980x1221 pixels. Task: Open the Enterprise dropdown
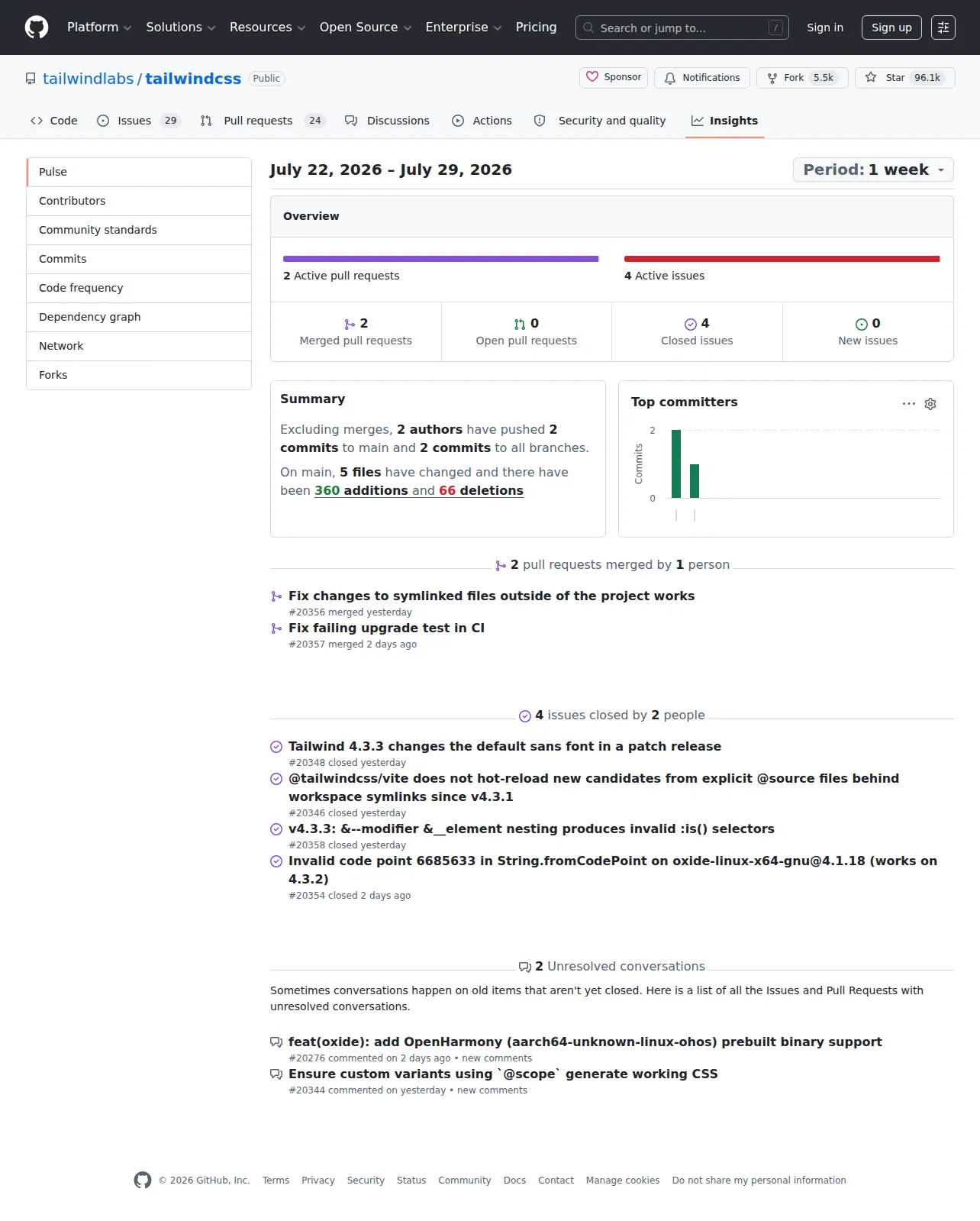pos(463,27)
